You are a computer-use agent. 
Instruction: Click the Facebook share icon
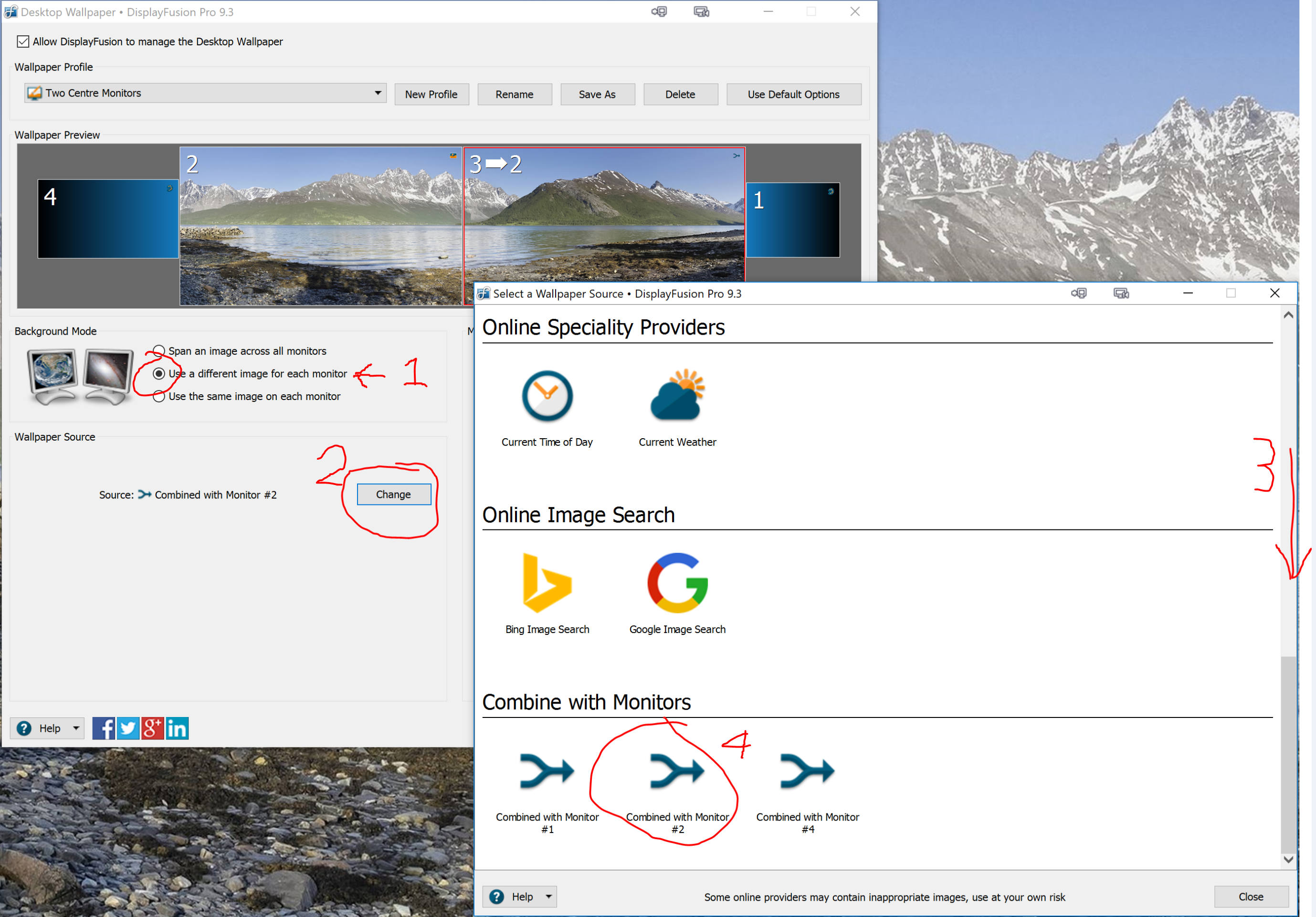coord(103,728)
